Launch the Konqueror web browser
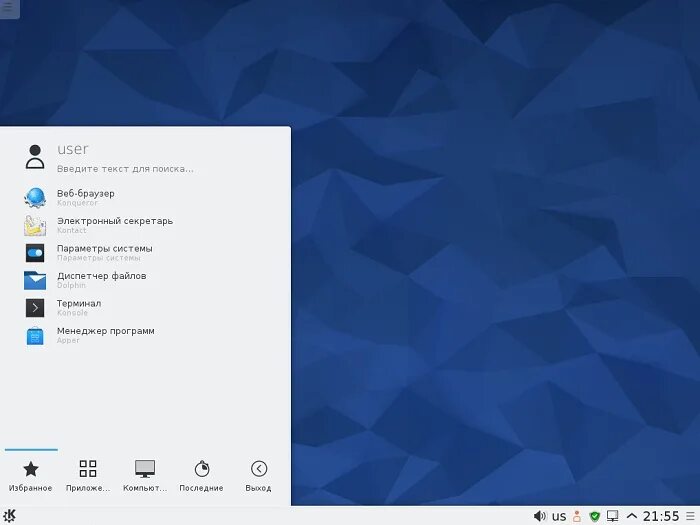The height and width of the screenshot is (525, 700). [x=147, y=198]
